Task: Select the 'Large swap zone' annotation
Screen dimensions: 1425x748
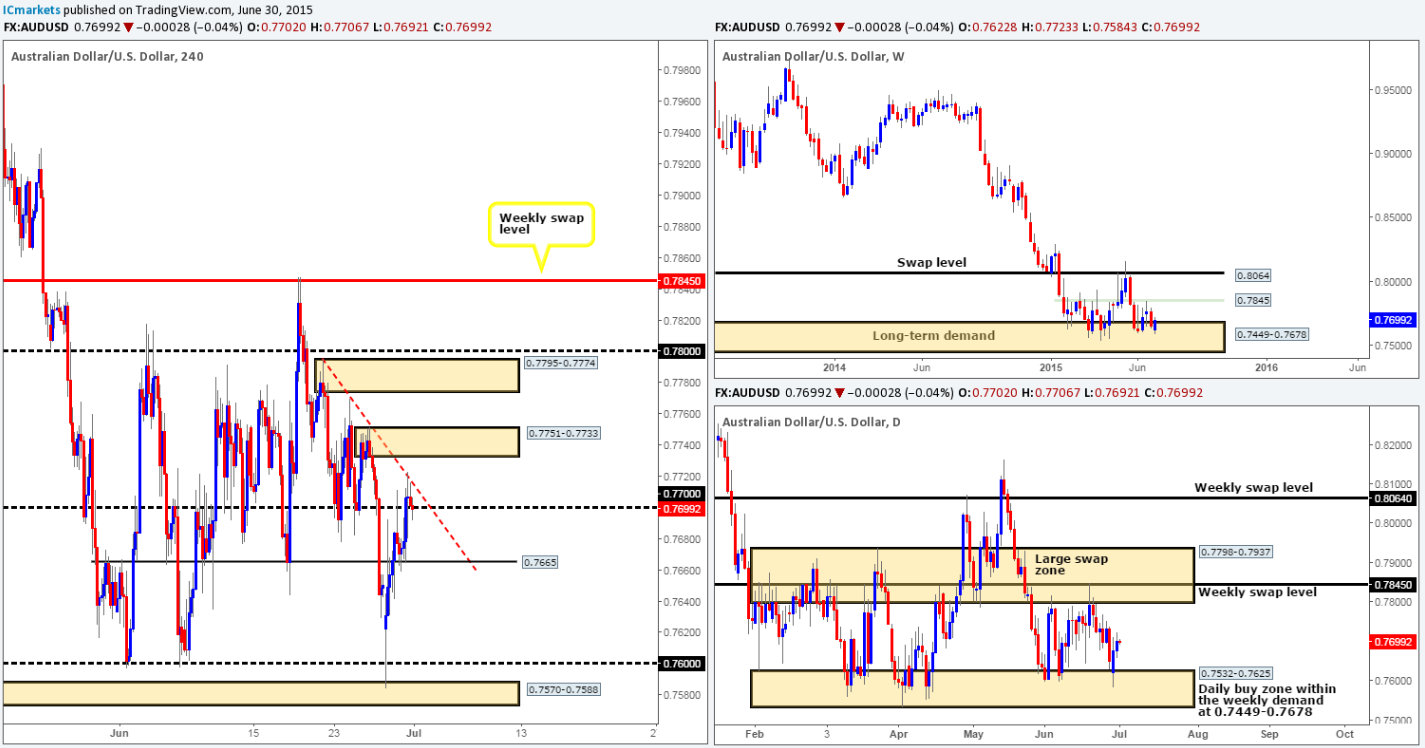Action: point(1071,566)
